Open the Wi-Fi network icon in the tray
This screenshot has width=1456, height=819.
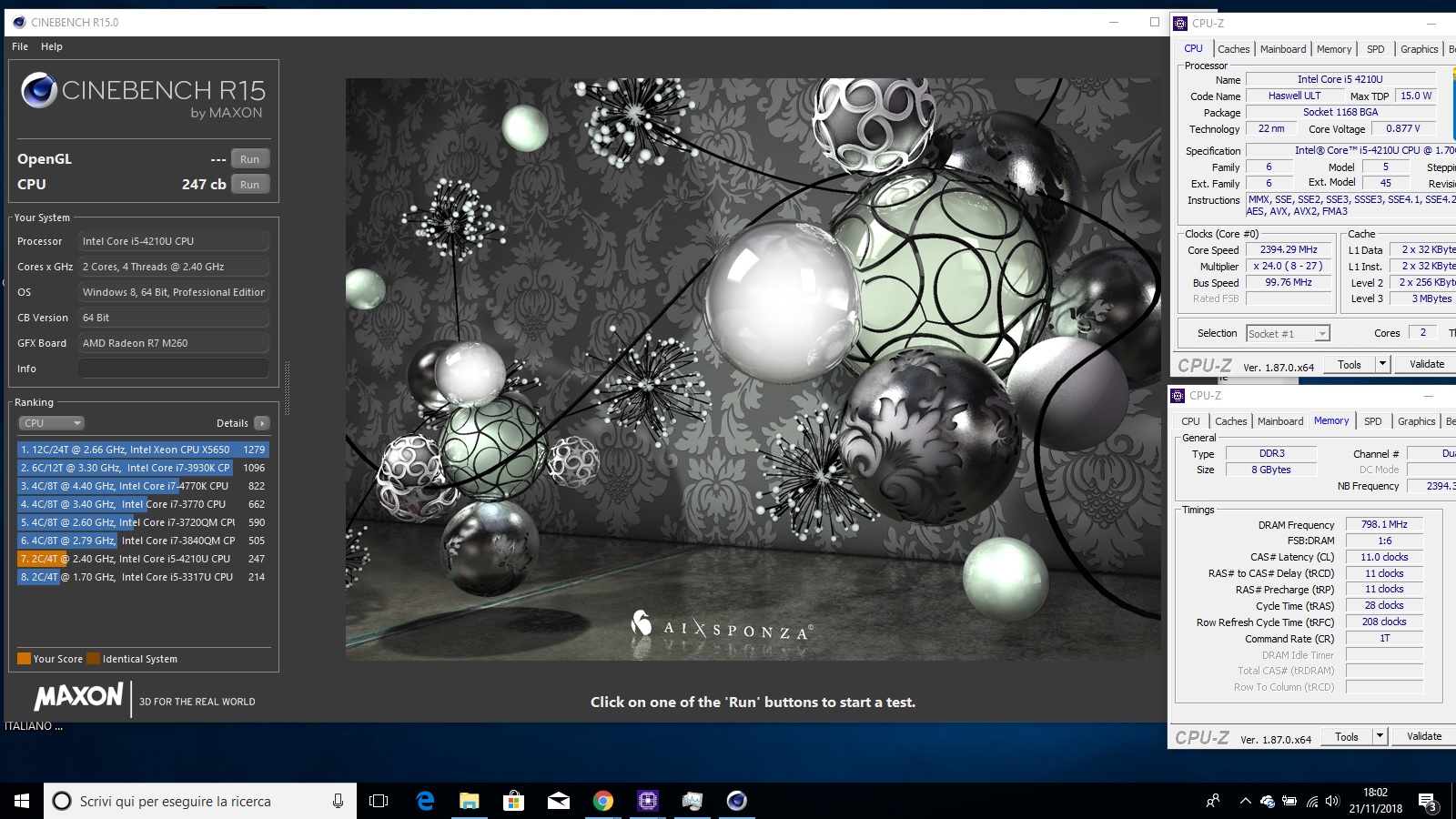1311,801
